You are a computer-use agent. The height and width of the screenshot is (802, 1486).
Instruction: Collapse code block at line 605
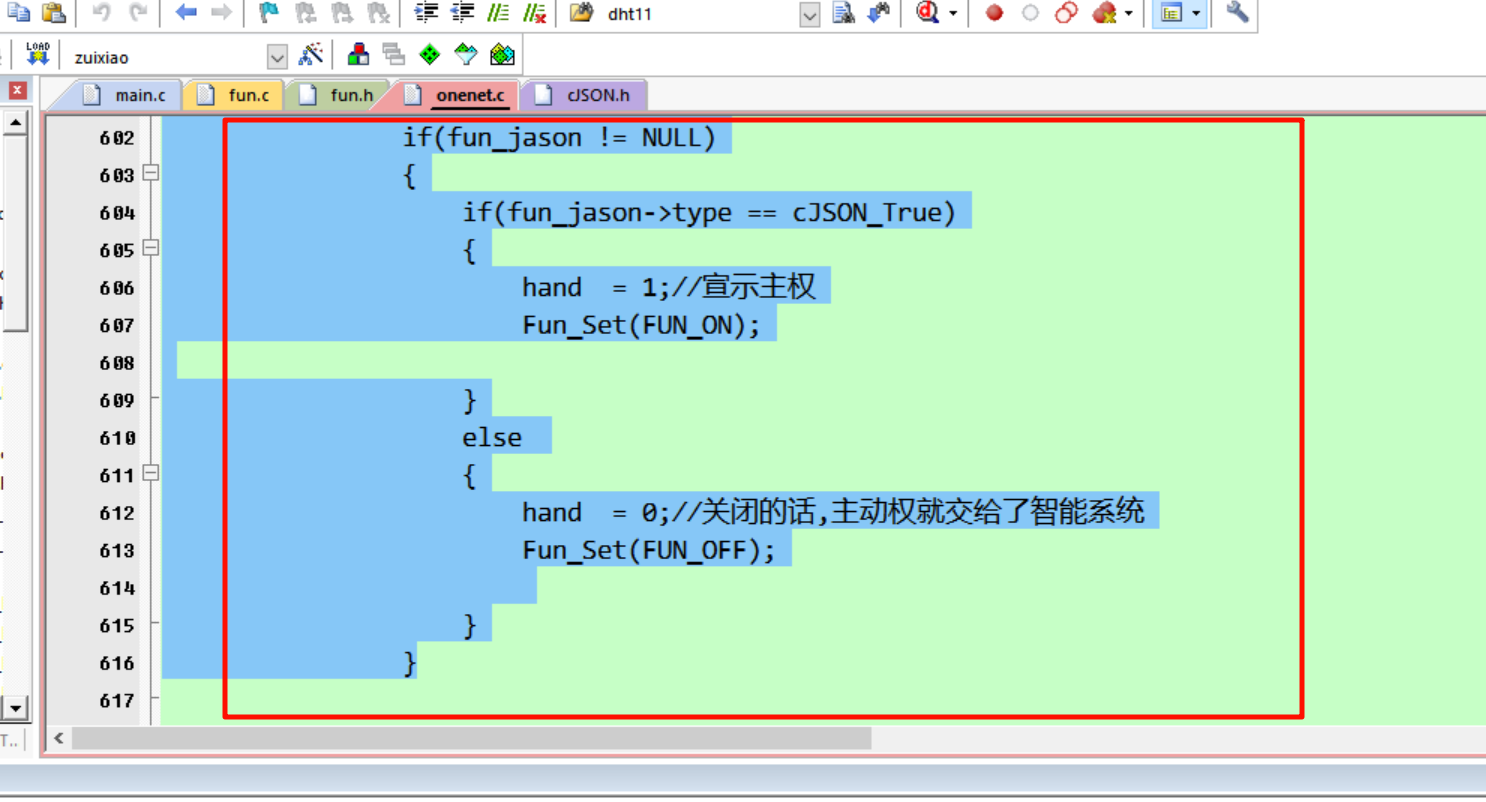(150, 248)
